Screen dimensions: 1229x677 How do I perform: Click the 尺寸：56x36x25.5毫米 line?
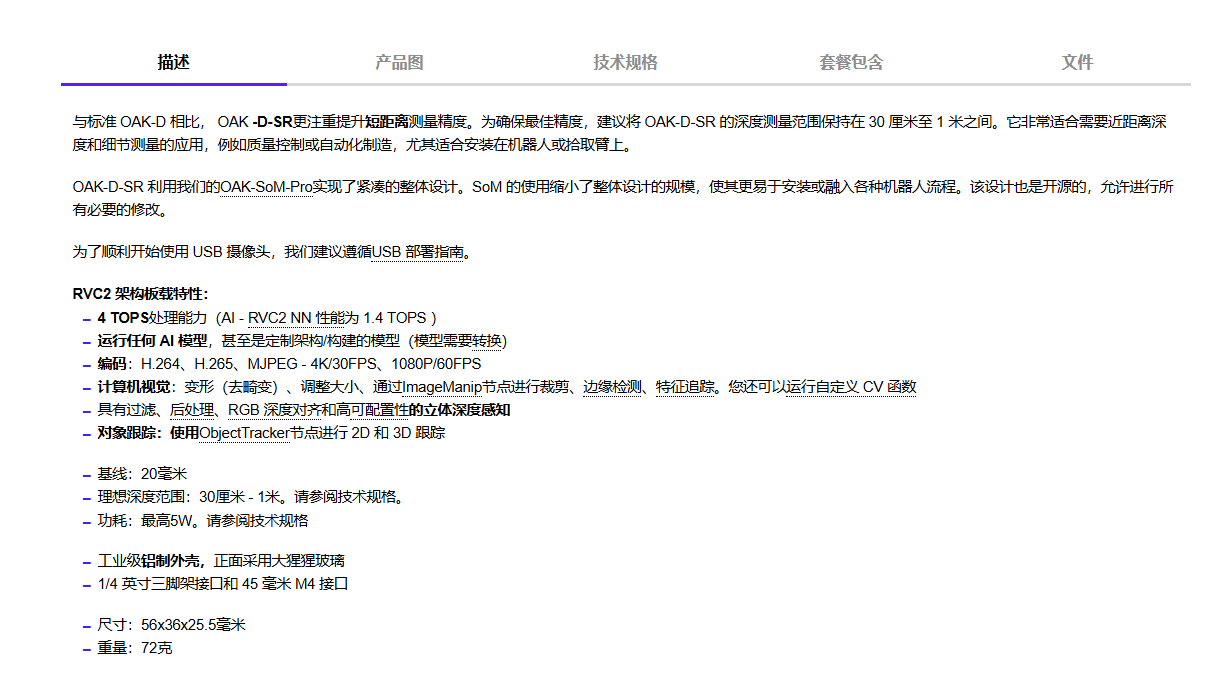click(x=171, y=625)
